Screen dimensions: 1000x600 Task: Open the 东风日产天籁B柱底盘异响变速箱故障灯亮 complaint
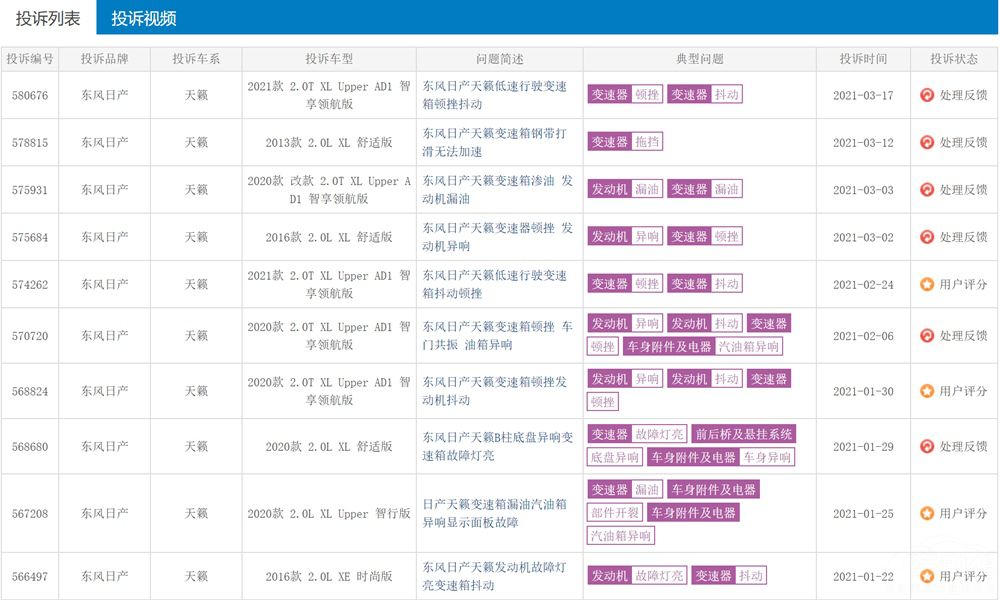coord(497,446)
